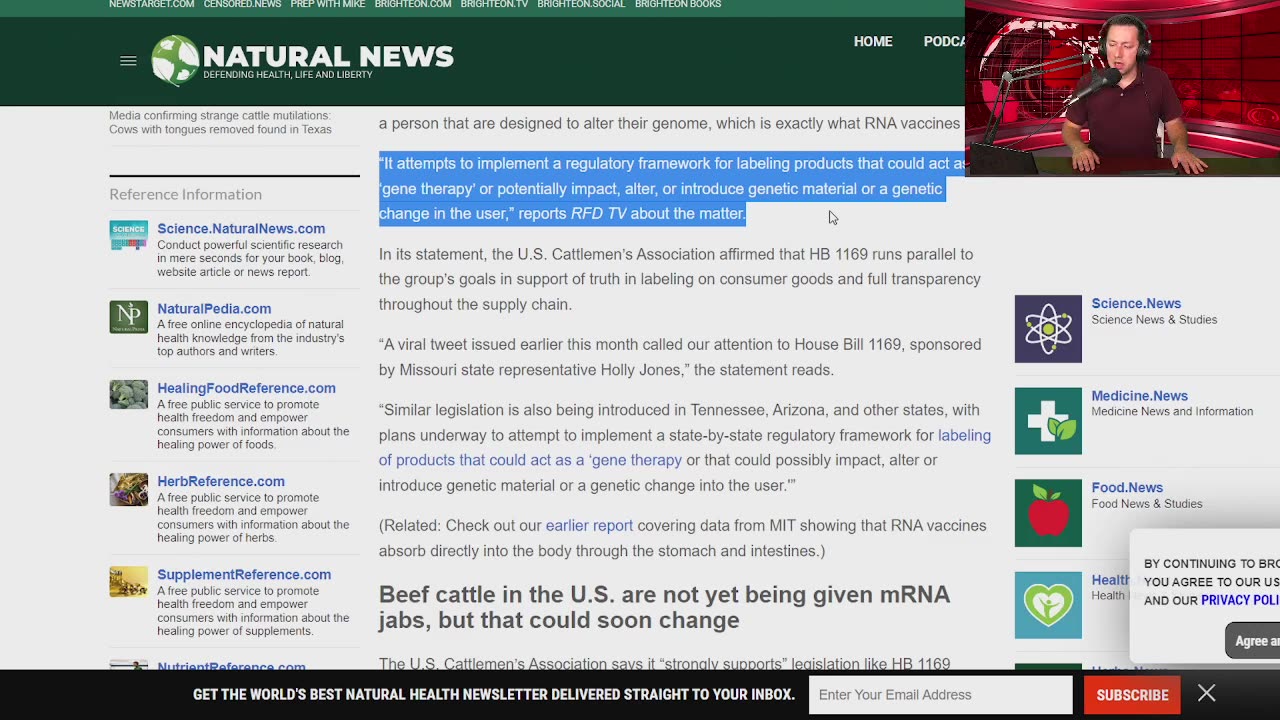
Task: Open CENSORED.NEWS in top bar
Action: (x=242, y=4)
